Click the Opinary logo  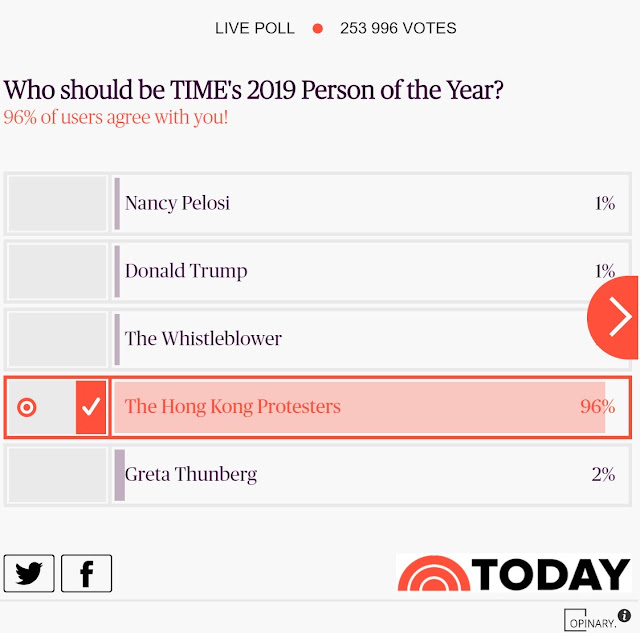590,620
